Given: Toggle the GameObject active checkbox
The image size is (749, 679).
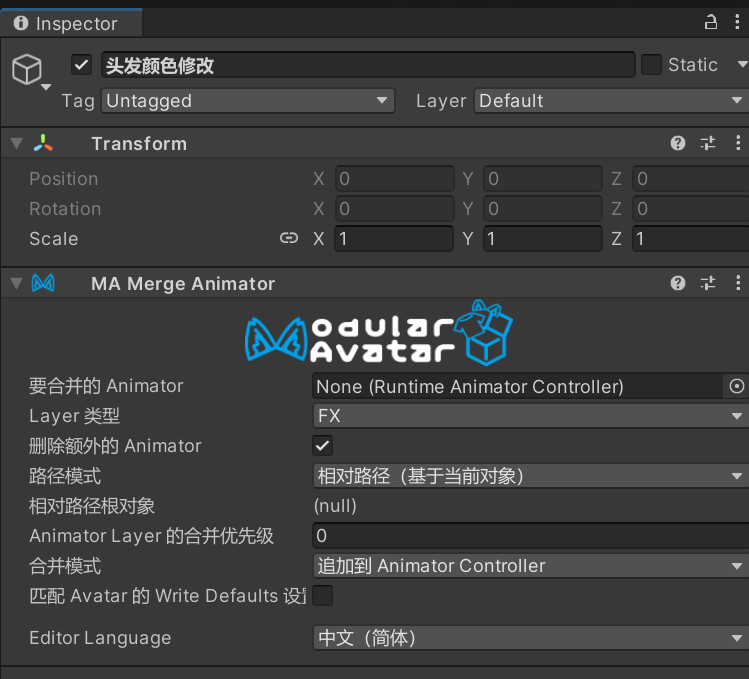Looking at the screenshot, I should point(82,65).
